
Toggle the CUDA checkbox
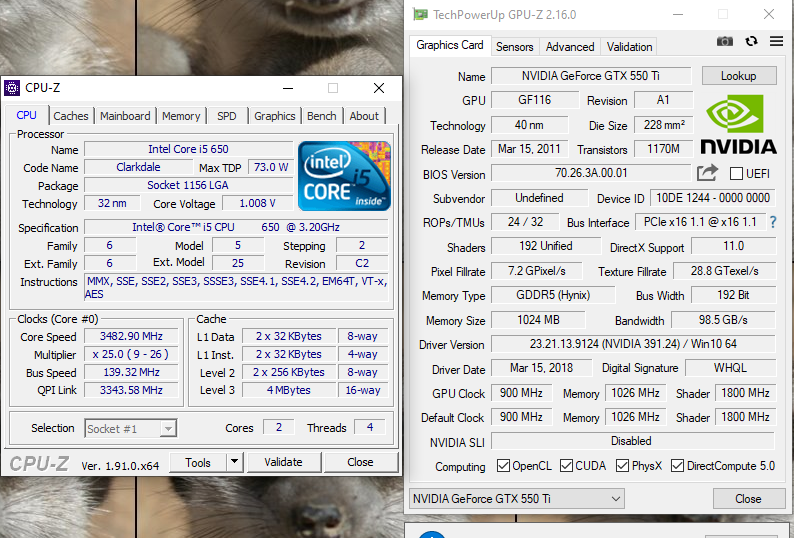pyautogui.click(x=566, y=466)
